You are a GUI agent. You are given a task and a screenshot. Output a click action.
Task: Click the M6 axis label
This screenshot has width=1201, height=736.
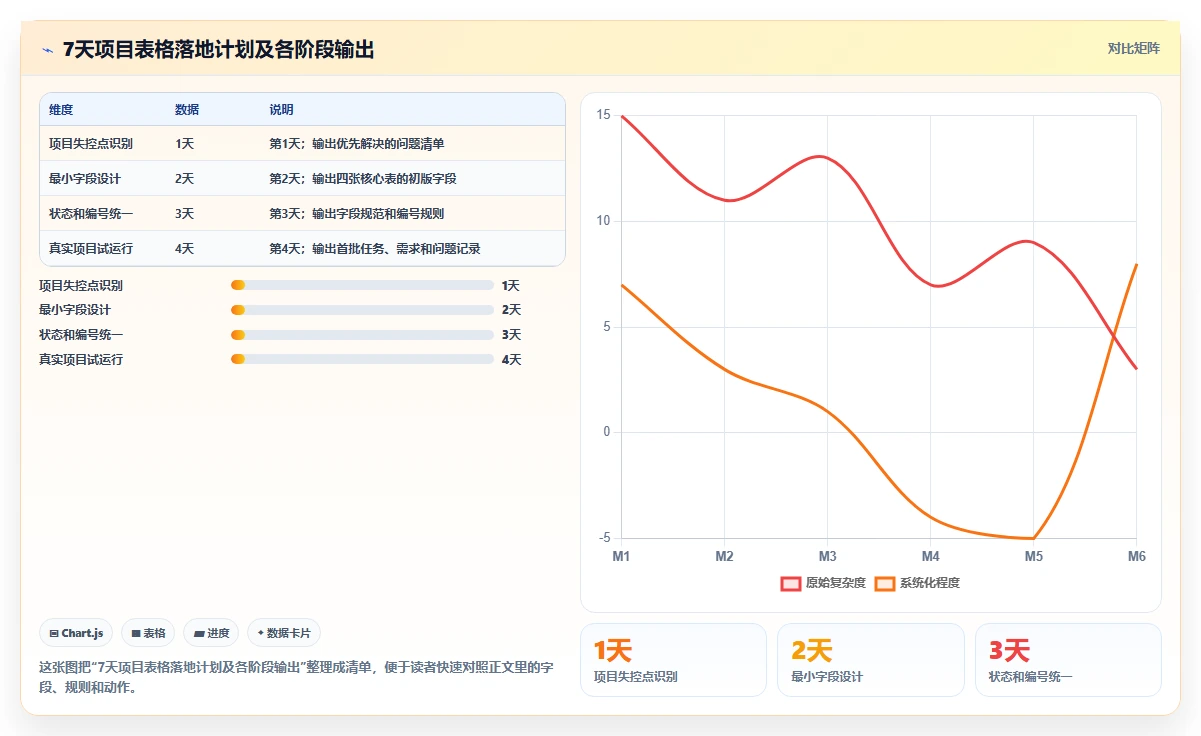[1136, 556]
